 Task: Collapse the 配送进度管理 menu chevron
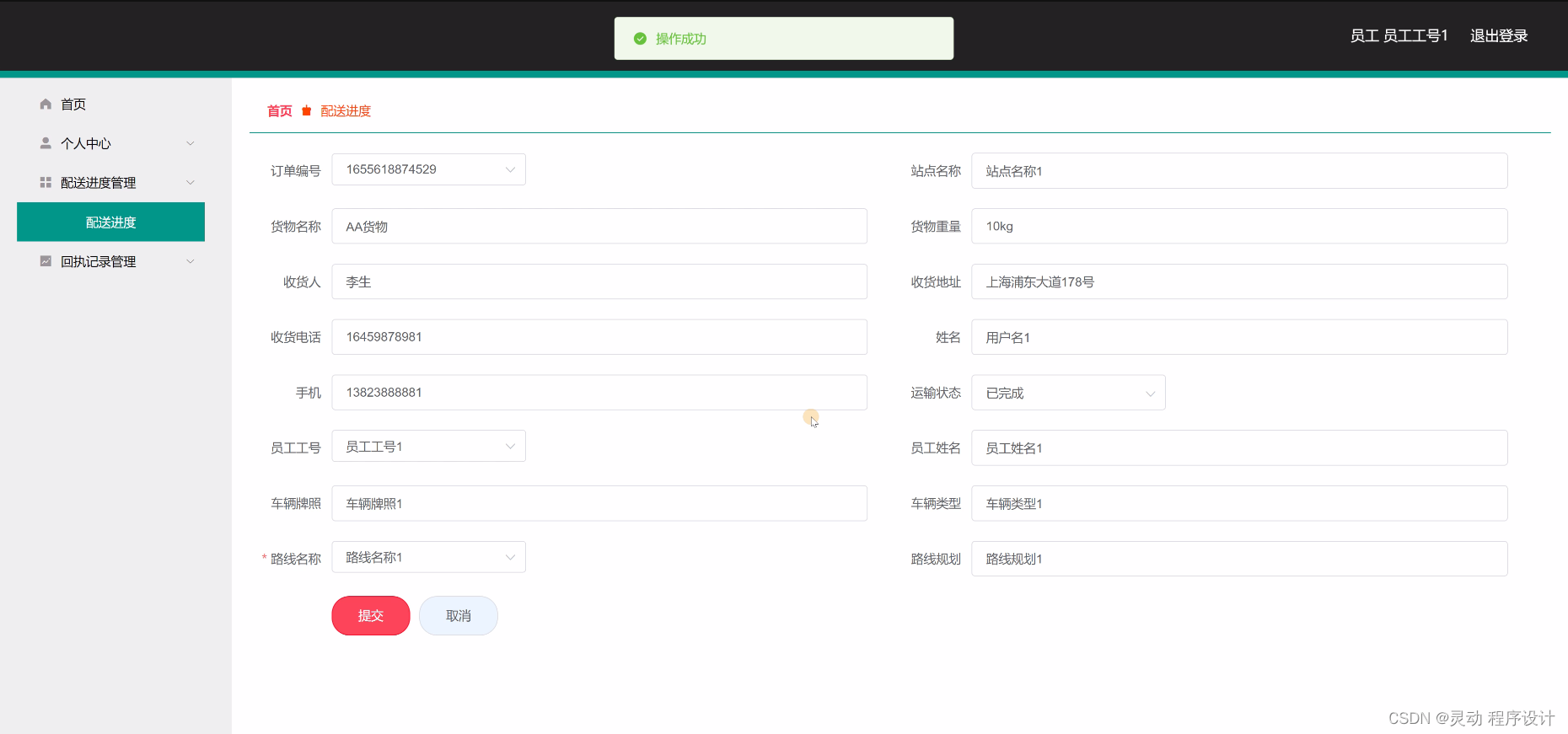point(191,182)
